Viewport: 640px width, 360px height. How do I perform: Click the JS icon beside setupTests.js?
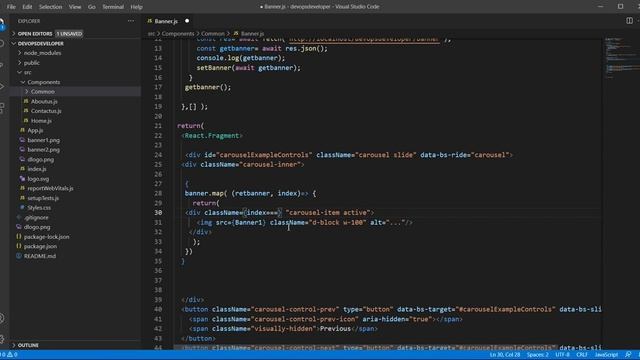pos(22,198)
